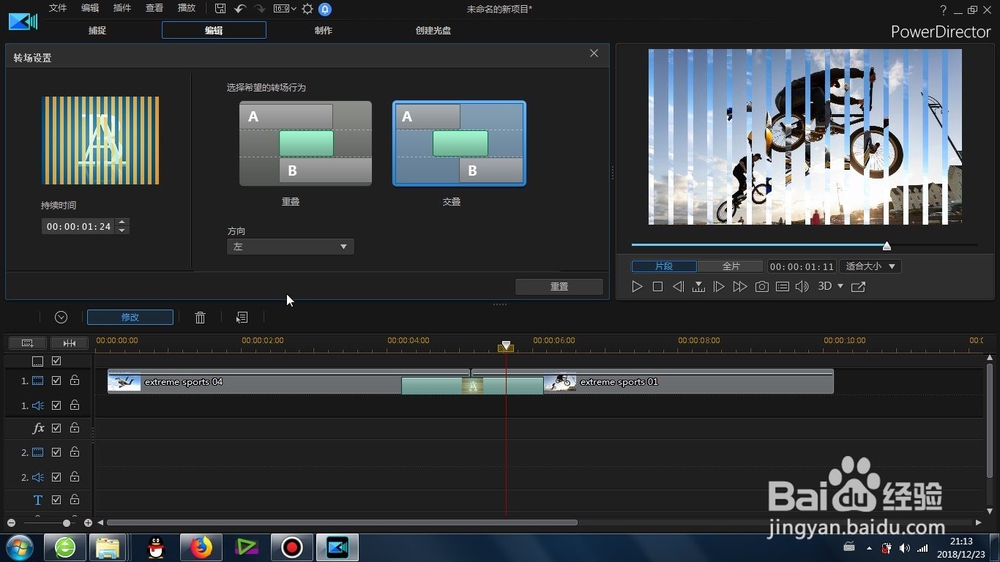Click the preview timecode field
This screenshot has width=1000, height=562.
802,266
